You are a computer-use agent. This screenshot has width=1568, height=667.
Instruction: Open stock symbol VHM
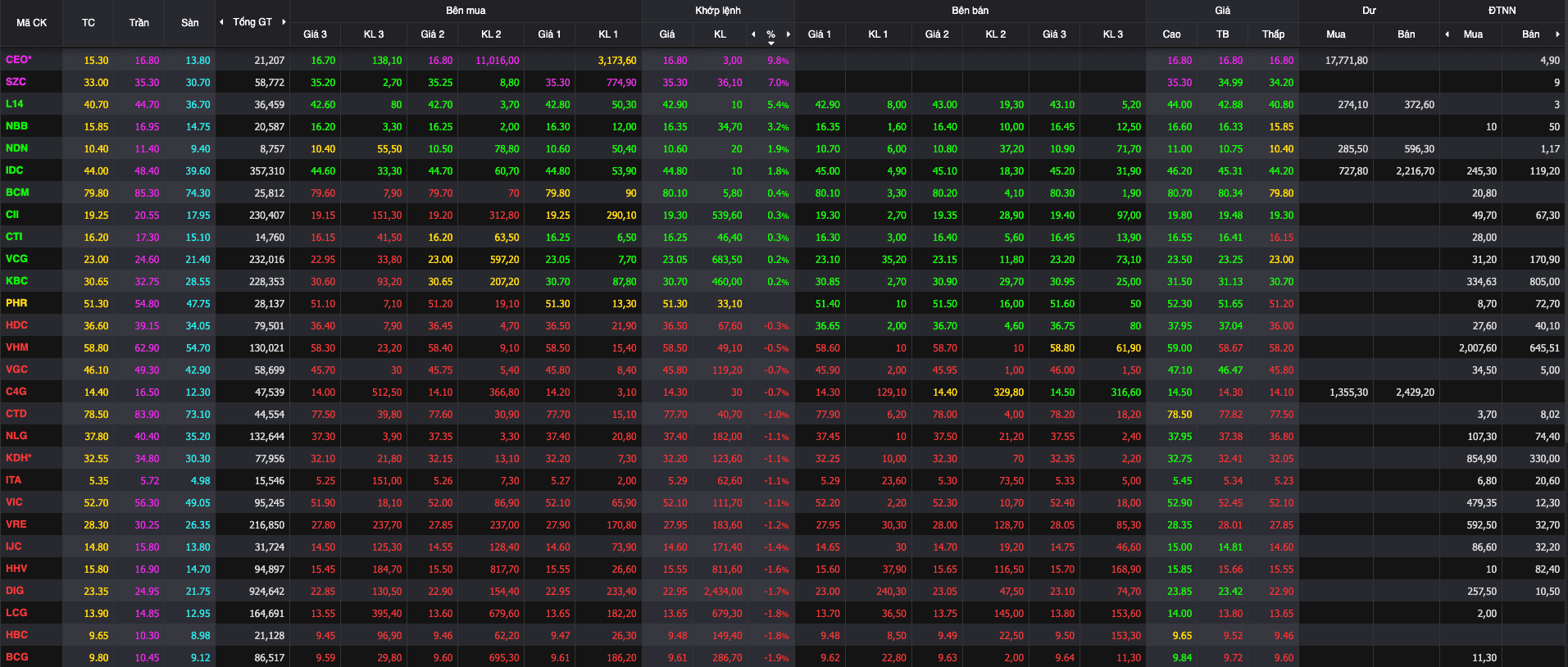[17, 347]
